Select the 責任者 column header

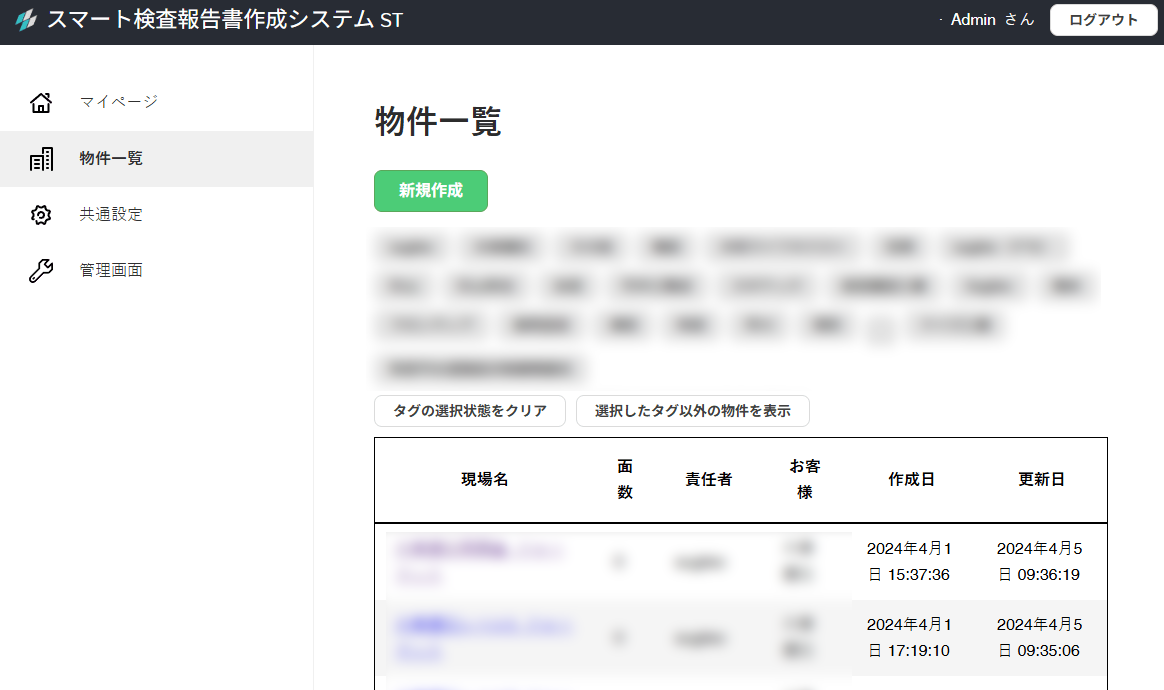tap(708, 480)
